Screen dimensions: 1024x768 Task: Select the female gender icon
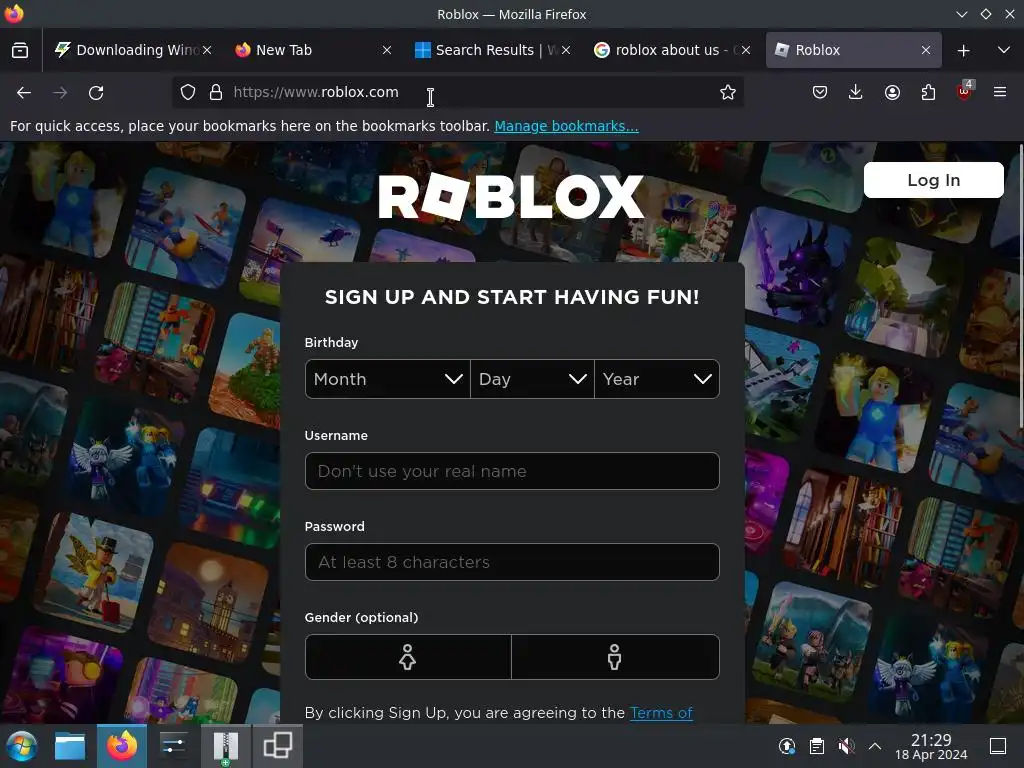coord(408,657)
